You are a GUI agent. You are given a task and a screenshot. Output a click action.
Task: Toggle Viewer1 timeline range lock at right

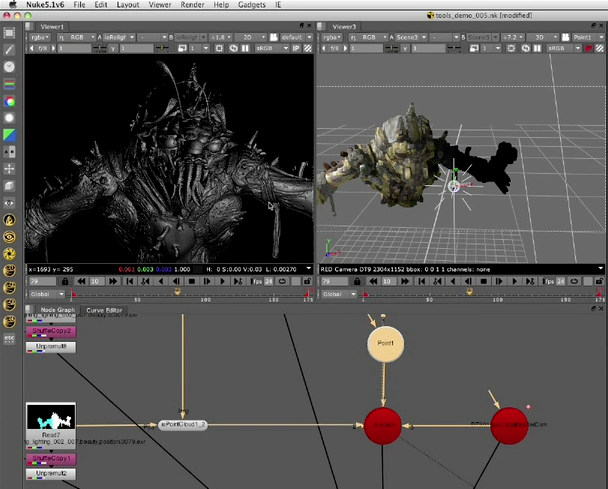(307, 281)
